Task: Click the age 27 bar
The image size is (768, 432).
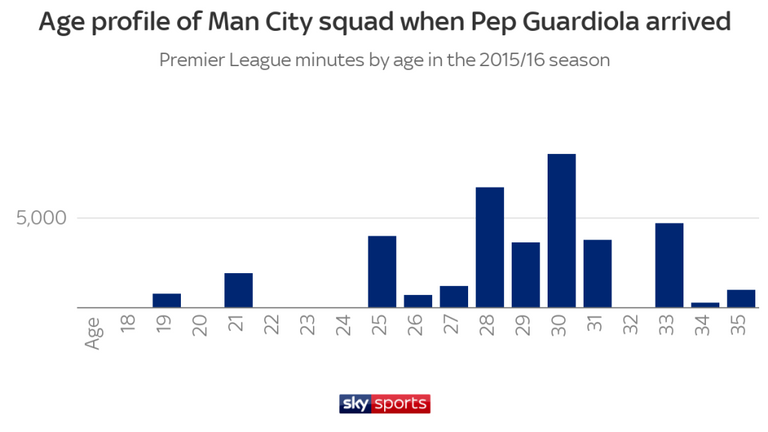Action: 454,297
